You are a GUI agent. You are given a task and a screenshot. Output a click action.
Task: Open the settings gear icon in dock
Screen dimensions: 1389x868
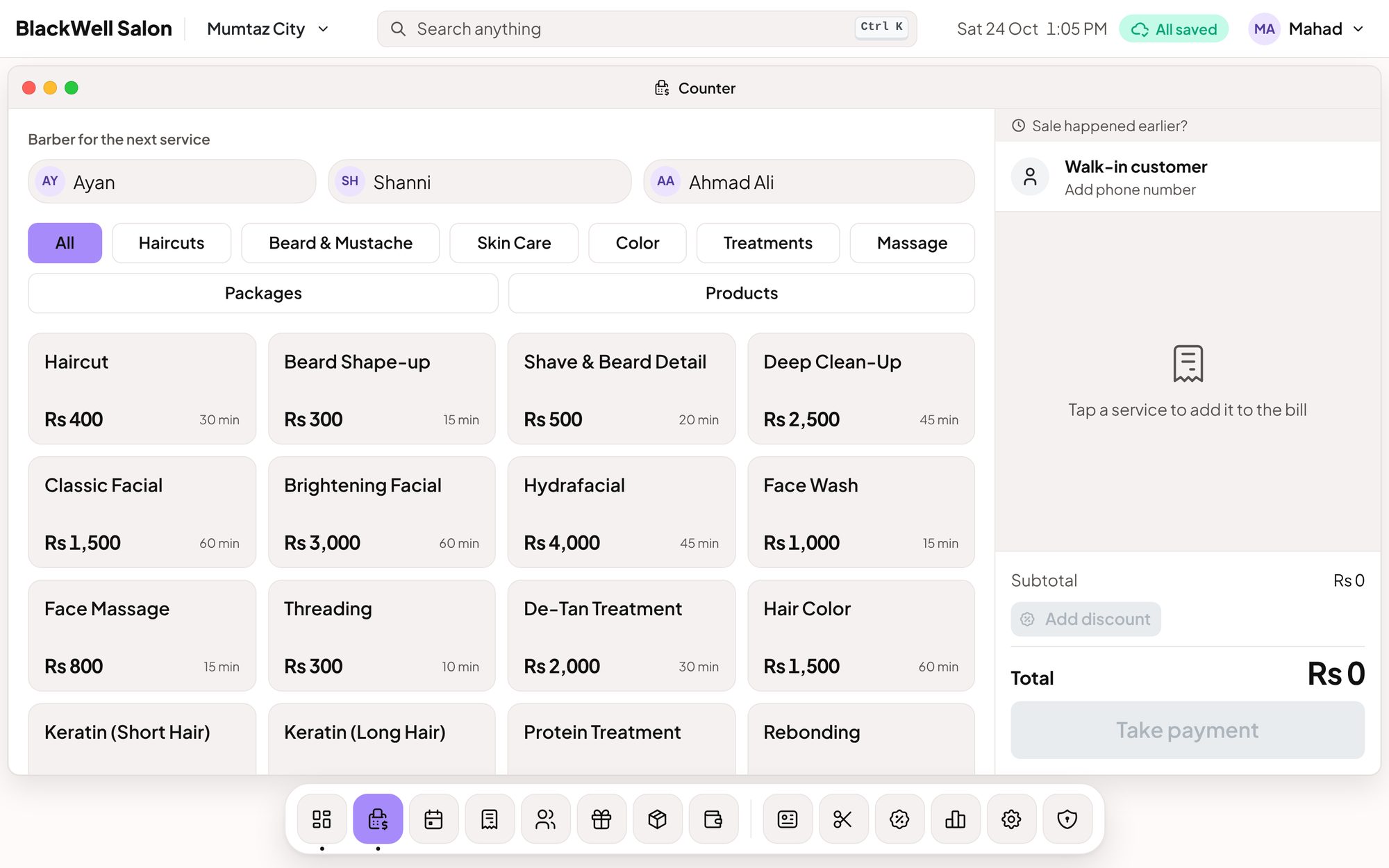click(1011, 819)
